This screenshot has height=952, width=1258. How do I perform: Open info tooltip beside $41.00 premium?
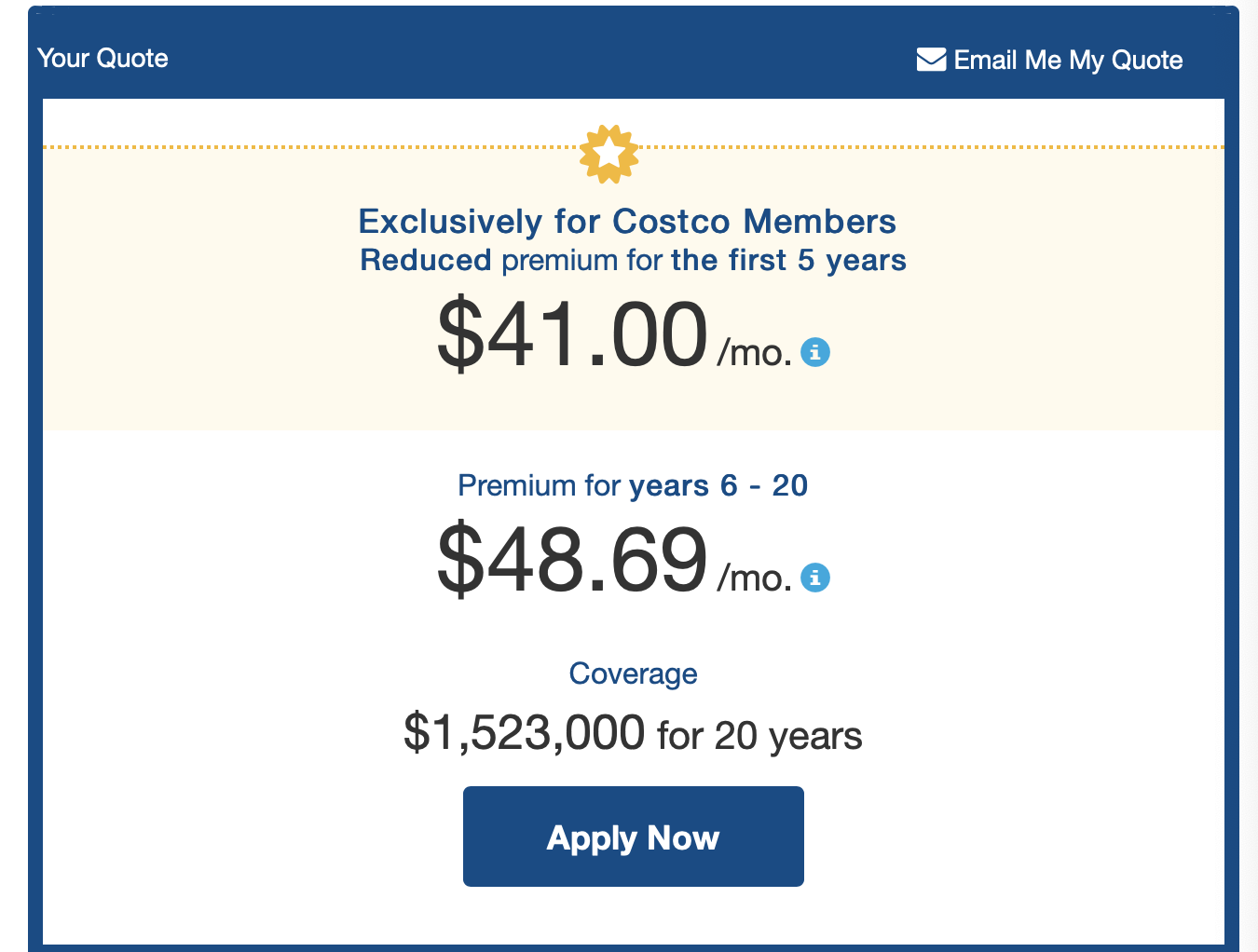point(815,352)
